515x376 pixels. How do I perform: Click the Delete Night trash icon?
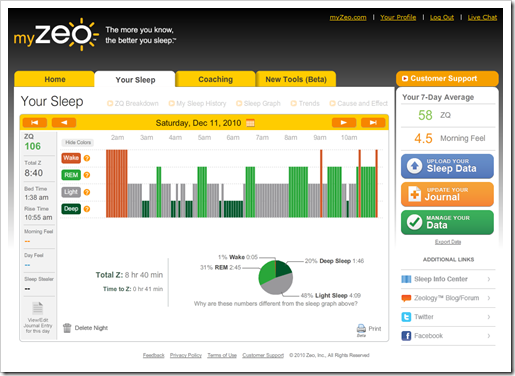click(x=67, y=328)
